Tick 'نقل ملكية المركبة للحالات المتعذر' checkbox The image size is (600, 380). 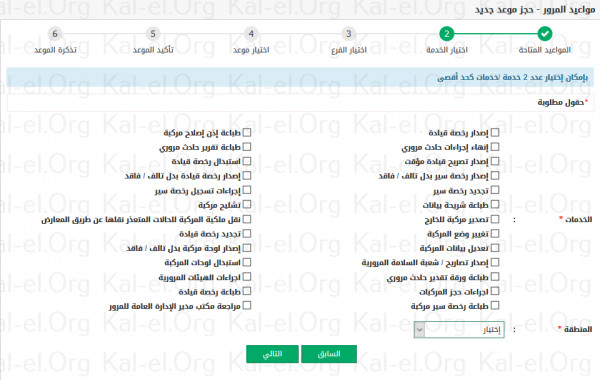pyautogui.click(x=247, y=219)
